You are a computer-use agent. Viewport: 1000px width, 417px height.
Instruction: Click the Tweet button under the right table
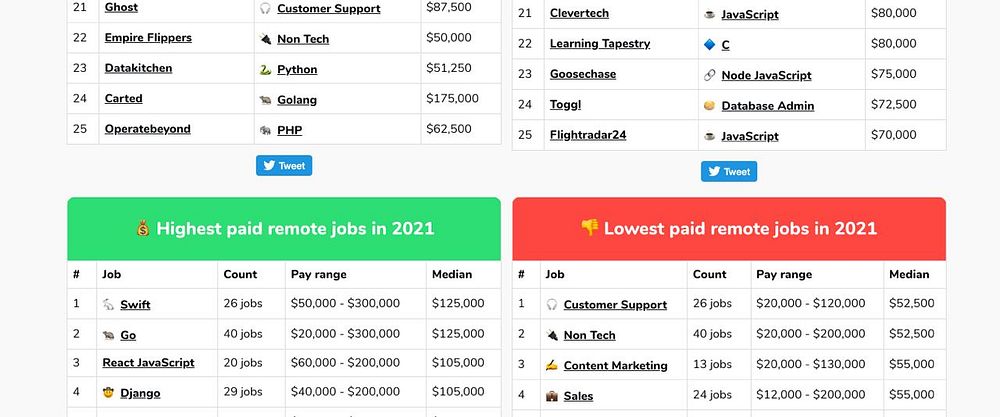pyautogui.click(x=729, y=172)
